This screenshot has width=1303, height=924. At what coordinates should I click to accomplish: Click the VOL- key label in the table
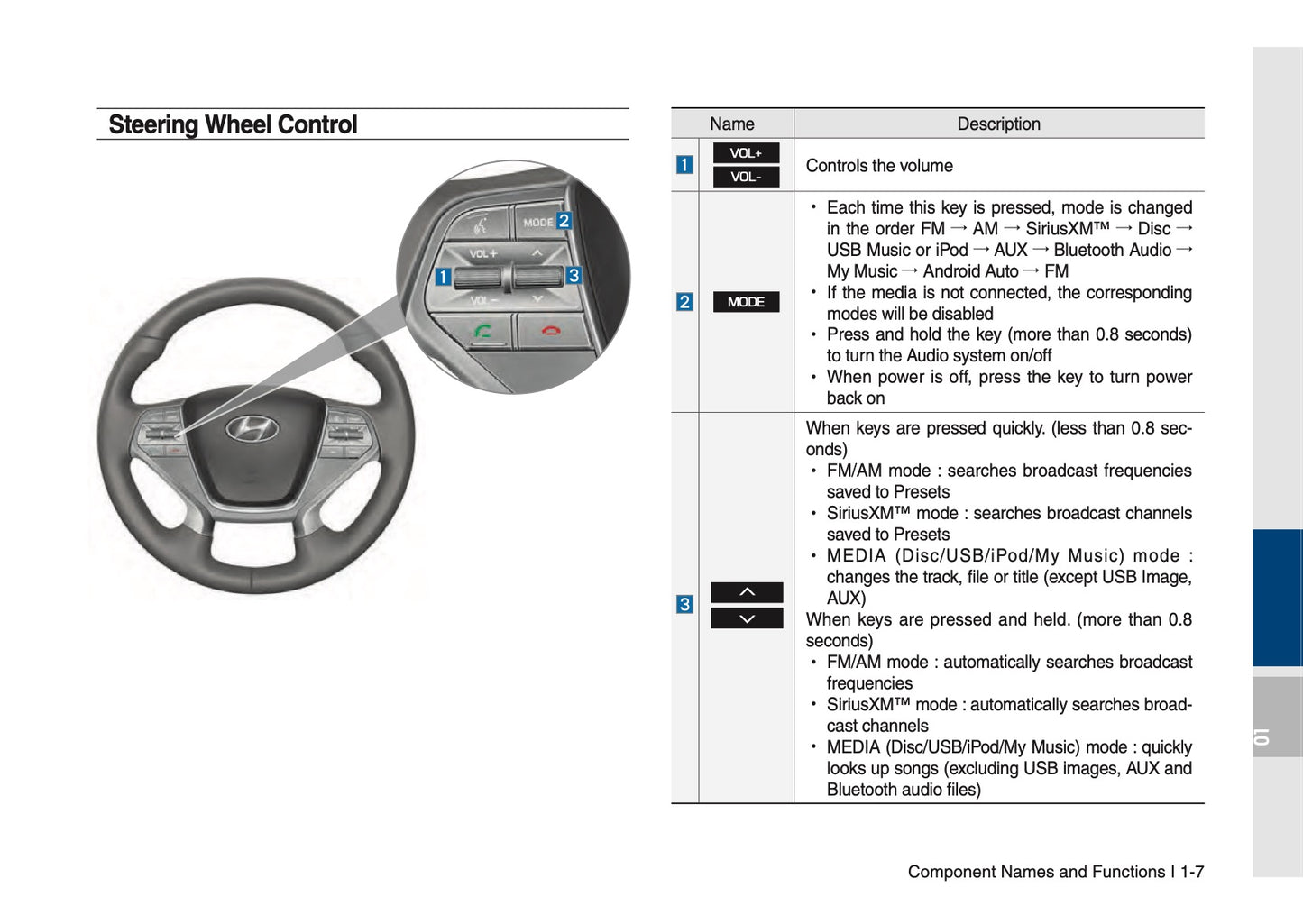point(746,177)
